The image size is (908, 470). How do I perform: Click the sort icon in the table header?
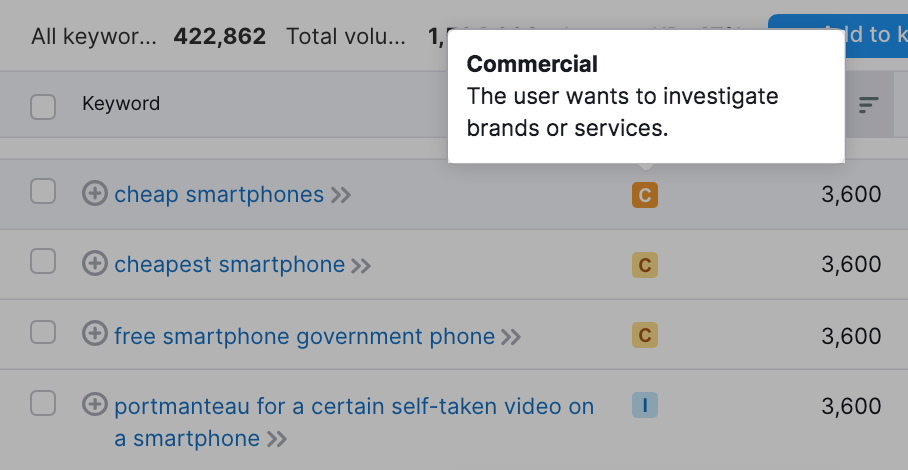[868, 104]
